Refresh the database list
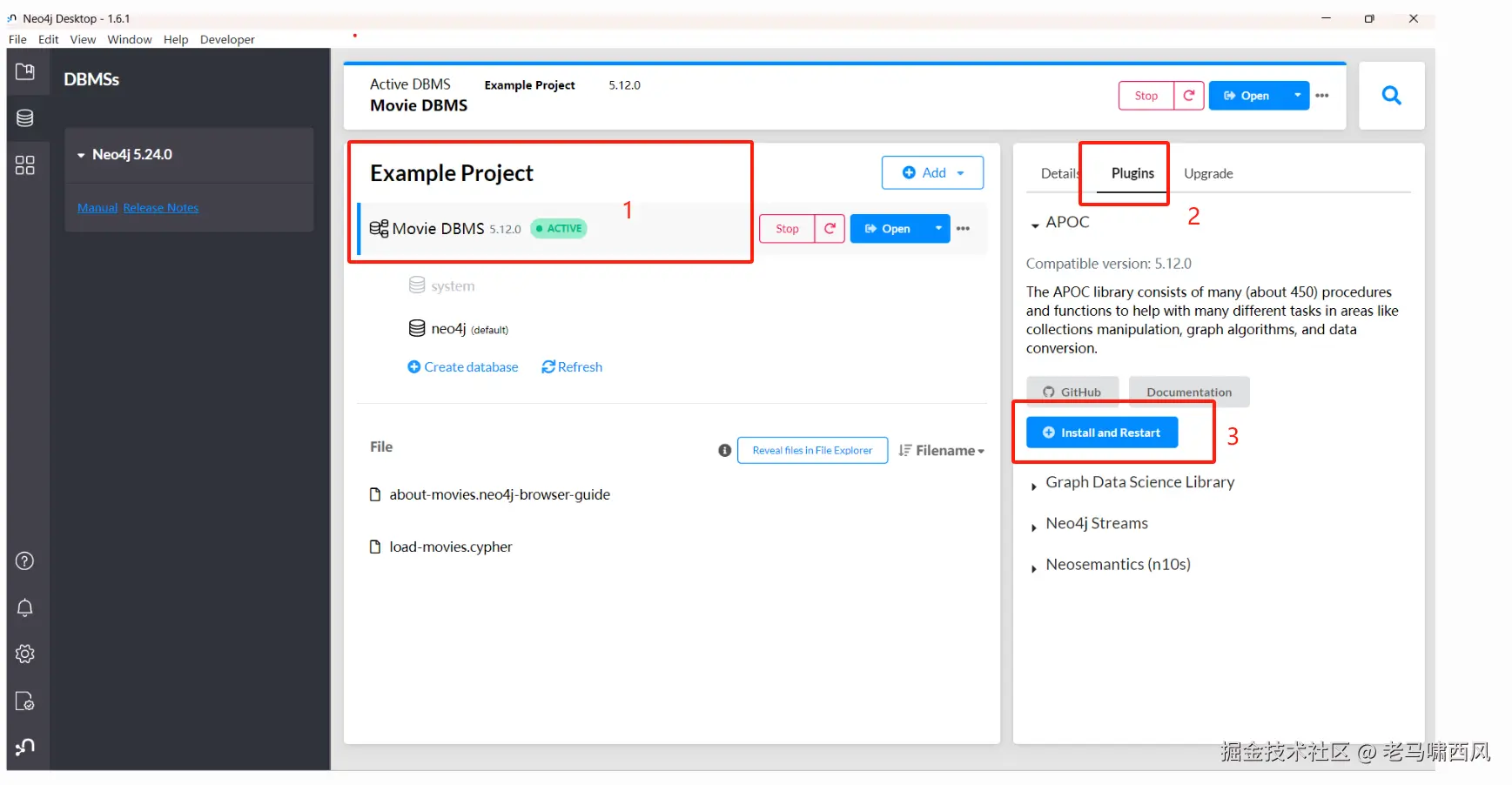 [x=572, y=367]
